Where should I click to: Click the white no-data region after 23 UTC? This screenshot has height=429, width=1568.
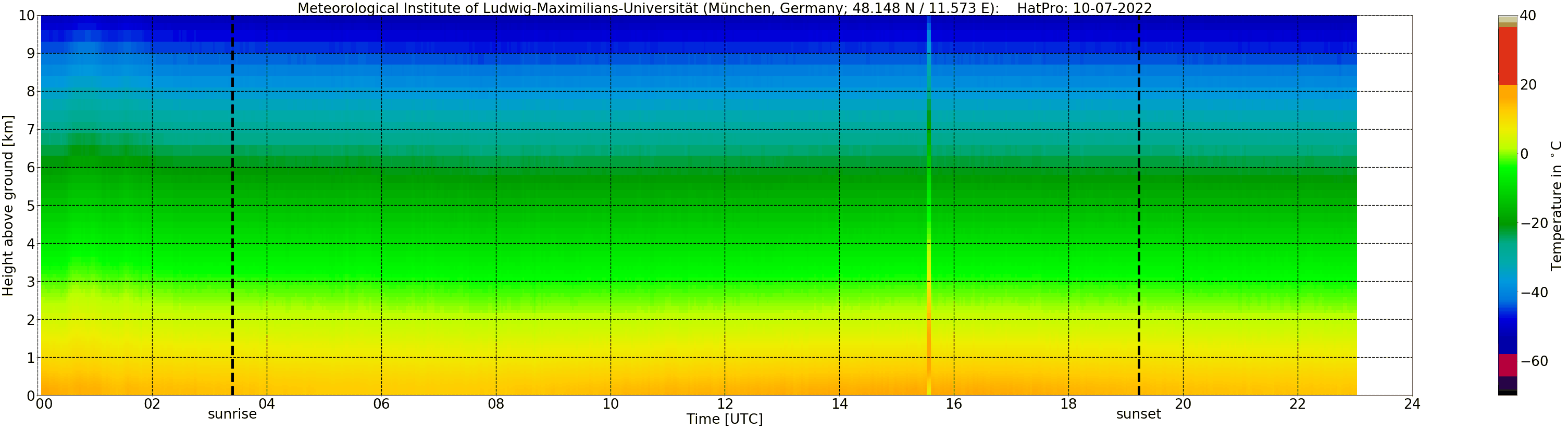1384,206
